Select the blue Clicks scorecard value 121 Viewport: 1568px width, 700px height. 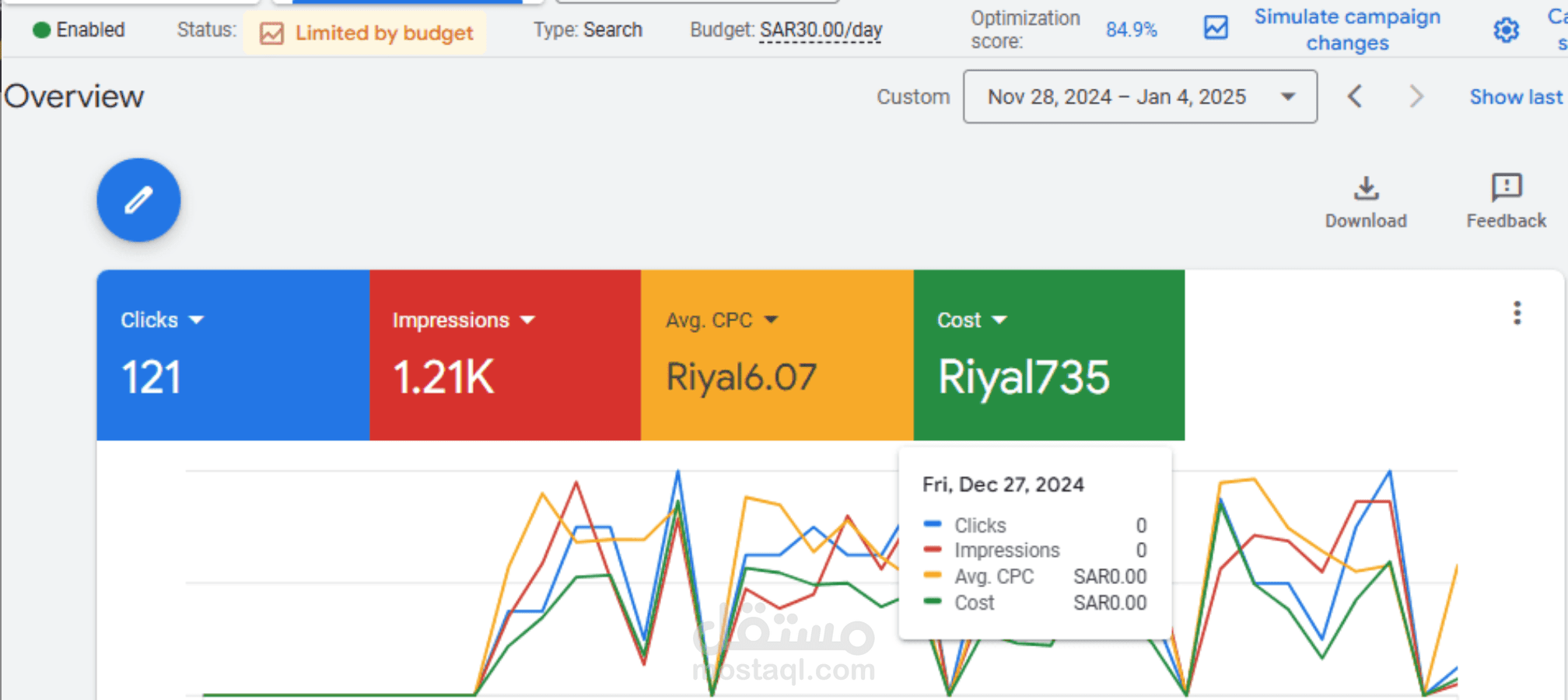click(151, 378)
